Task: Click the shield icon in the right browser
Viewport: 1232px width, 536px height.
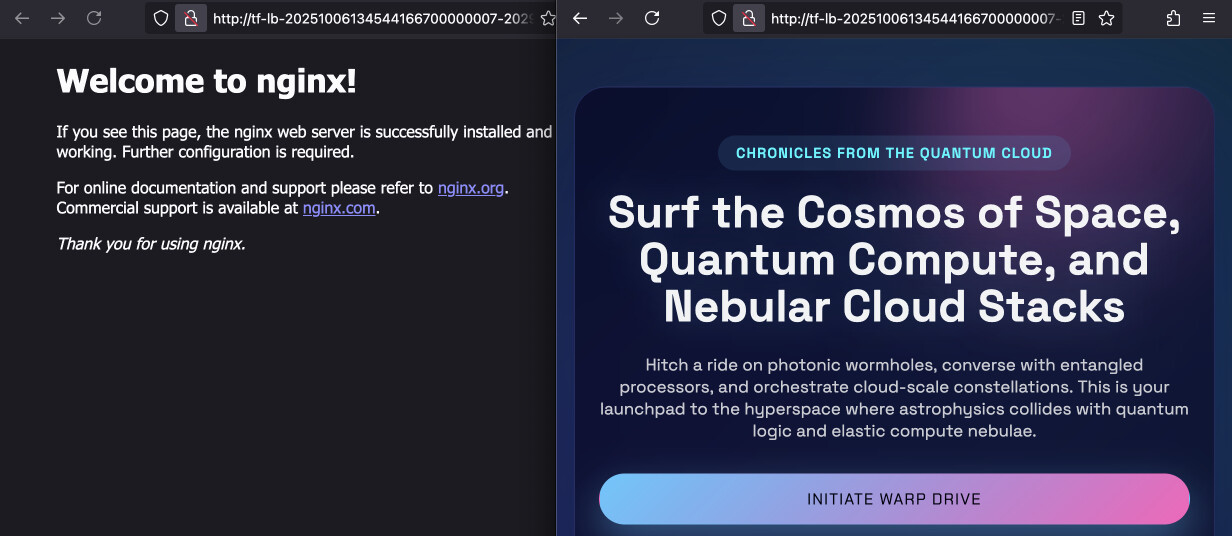Action: pos(719,18)
